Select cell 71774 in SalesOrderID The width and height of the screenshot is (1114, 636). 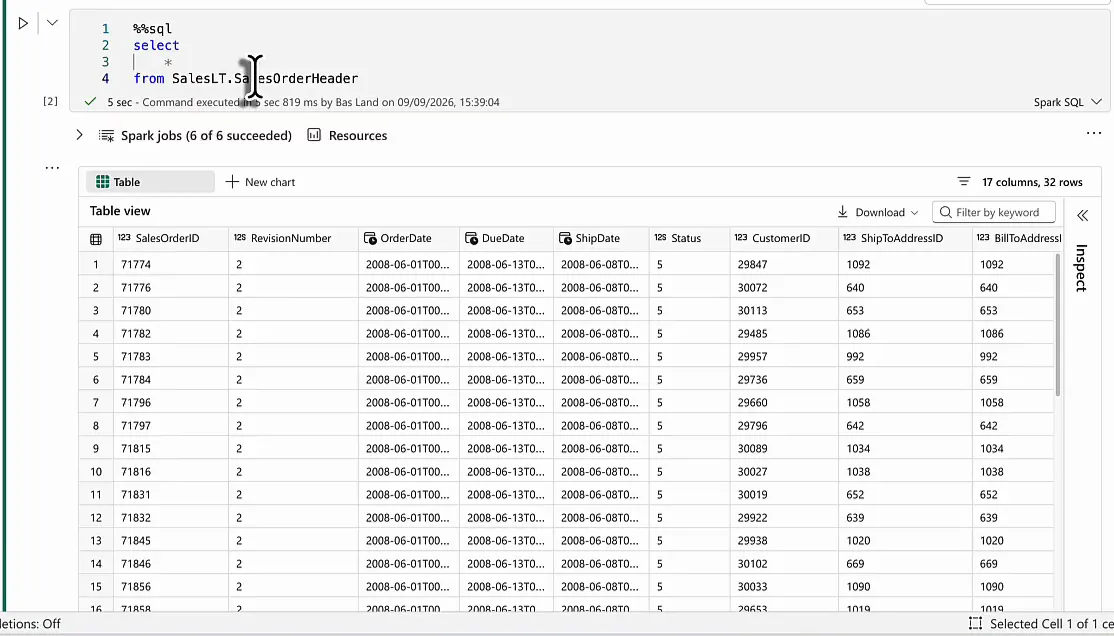coord(171,264)
